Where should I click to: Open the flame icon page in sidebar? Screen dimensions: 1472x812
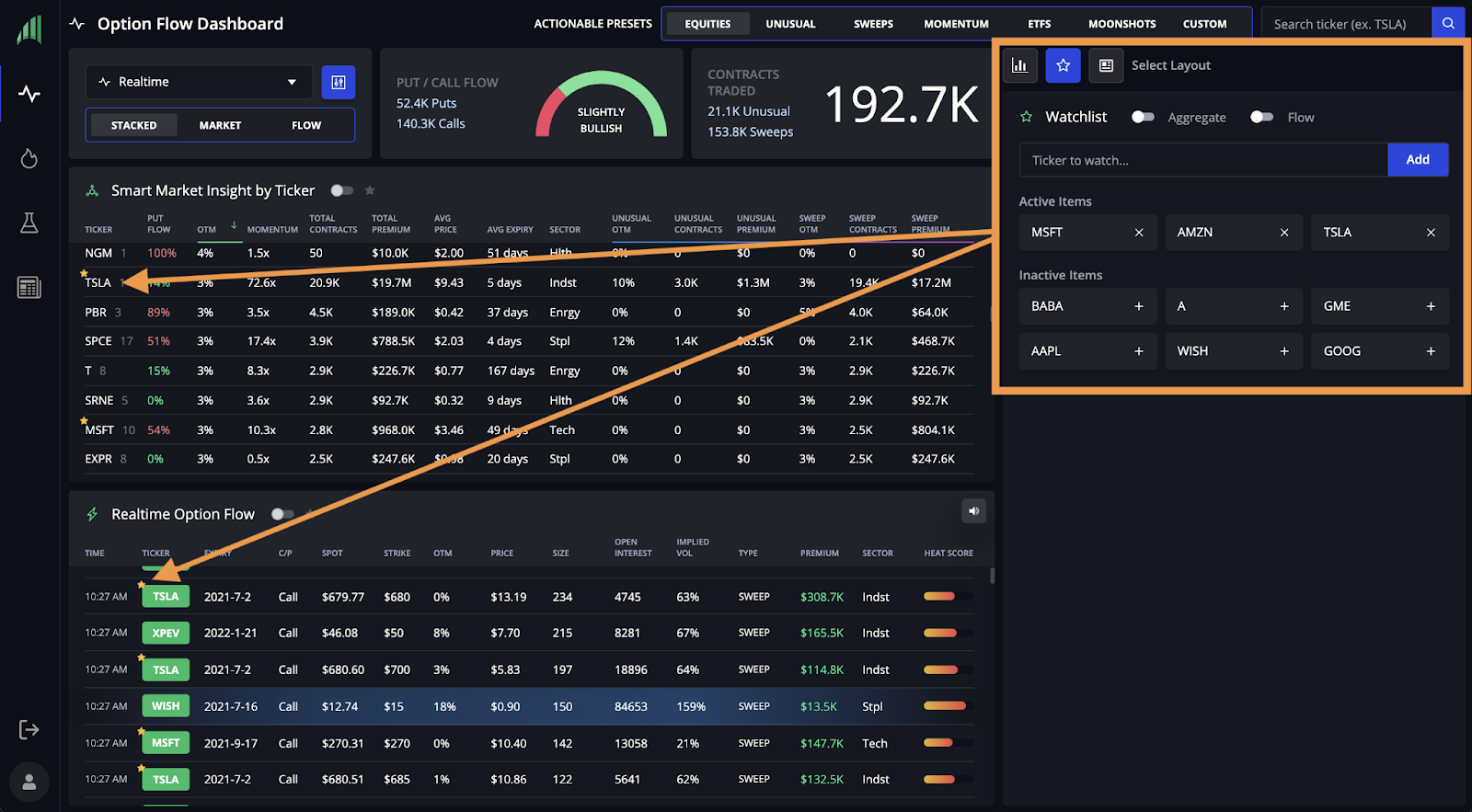[29, 158]
